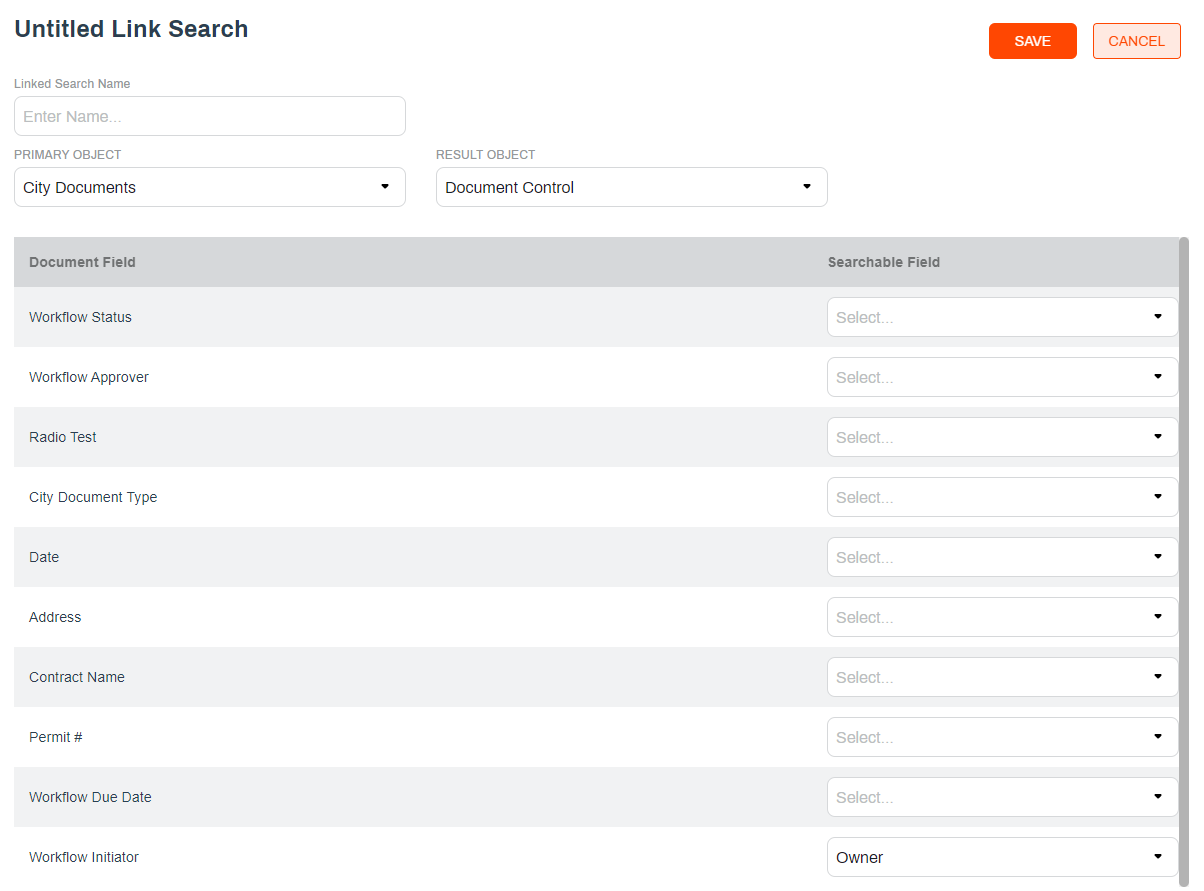The image size is (1204, 891).
Task: Click the Date row label
Action: [x=44, y=557]
